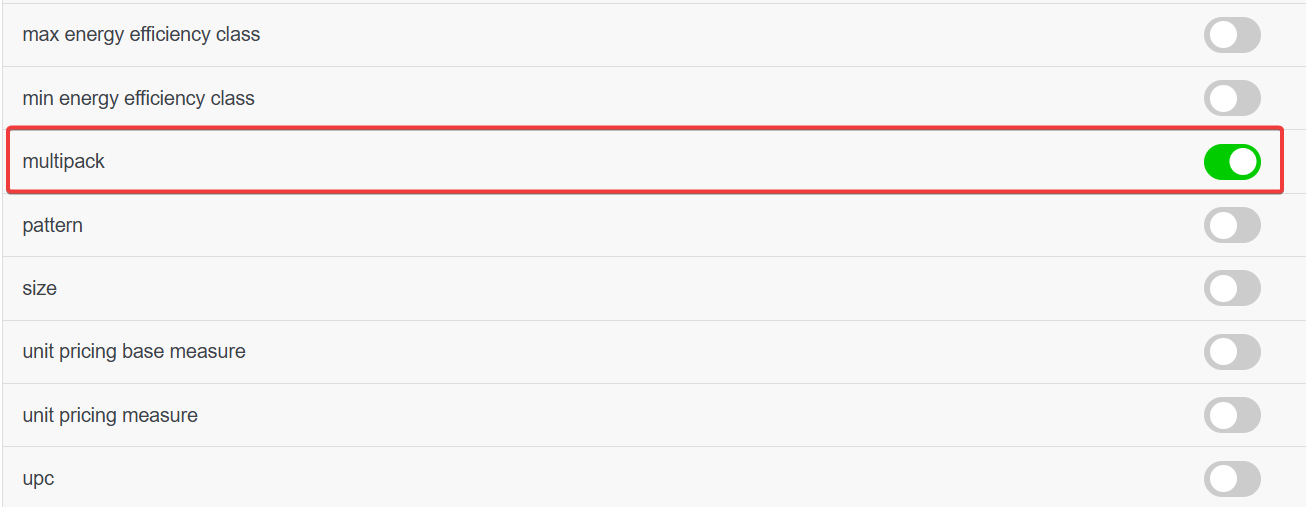Activate the unit pricing measure switch
This screenshot has height=507, width=1306.
[1232, 415]
